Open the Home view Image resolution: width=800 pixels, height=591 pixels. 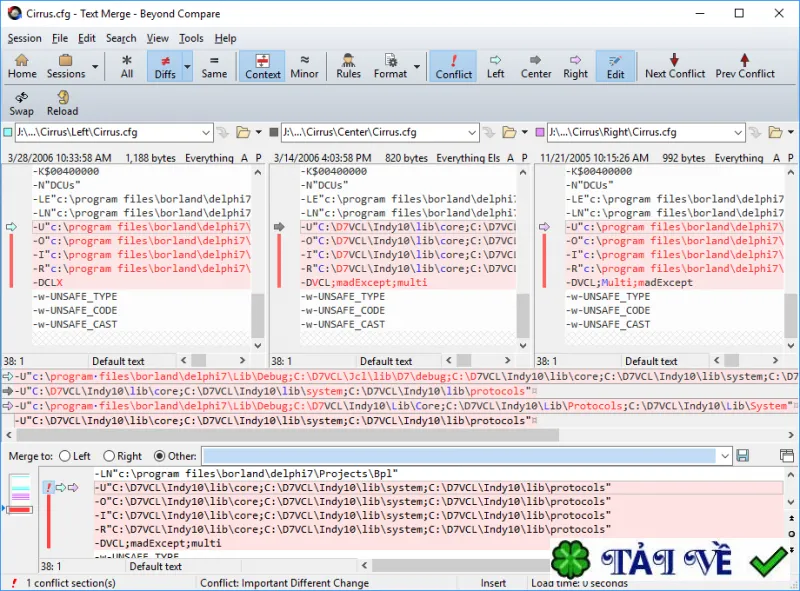(22, 66)
